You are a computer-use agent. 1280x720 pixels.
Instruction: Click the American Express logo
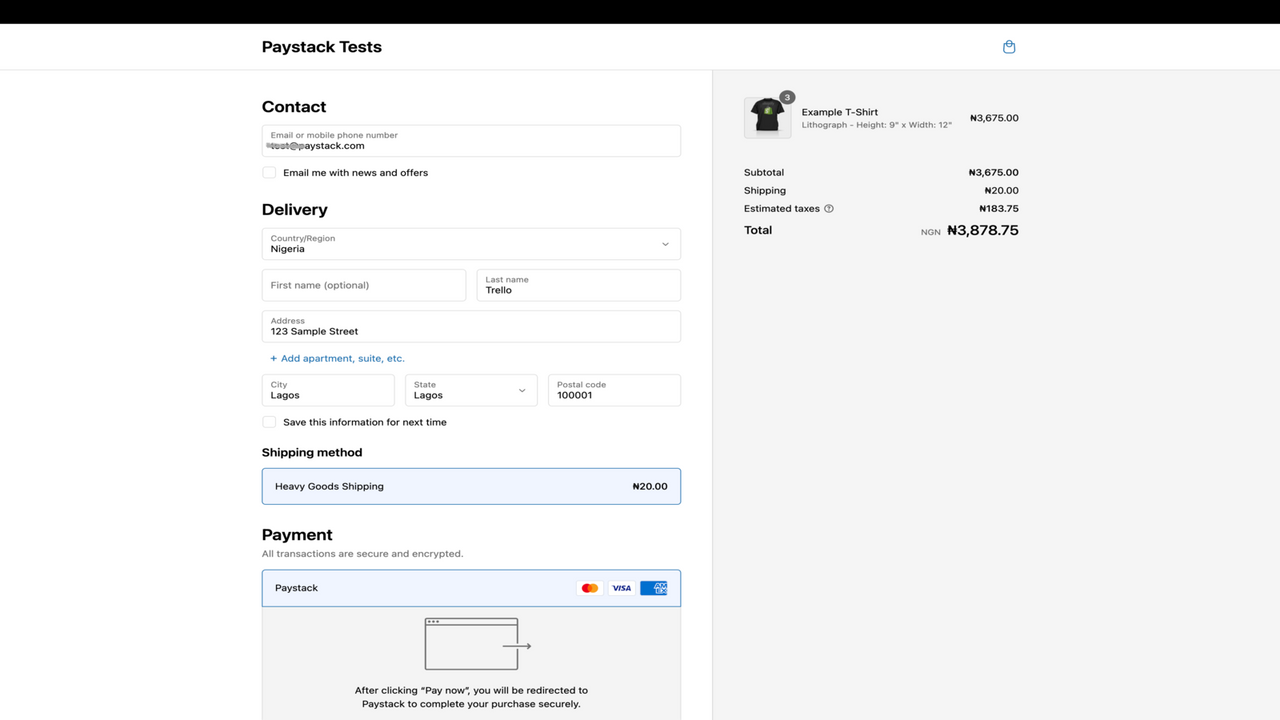coord(654,588)
